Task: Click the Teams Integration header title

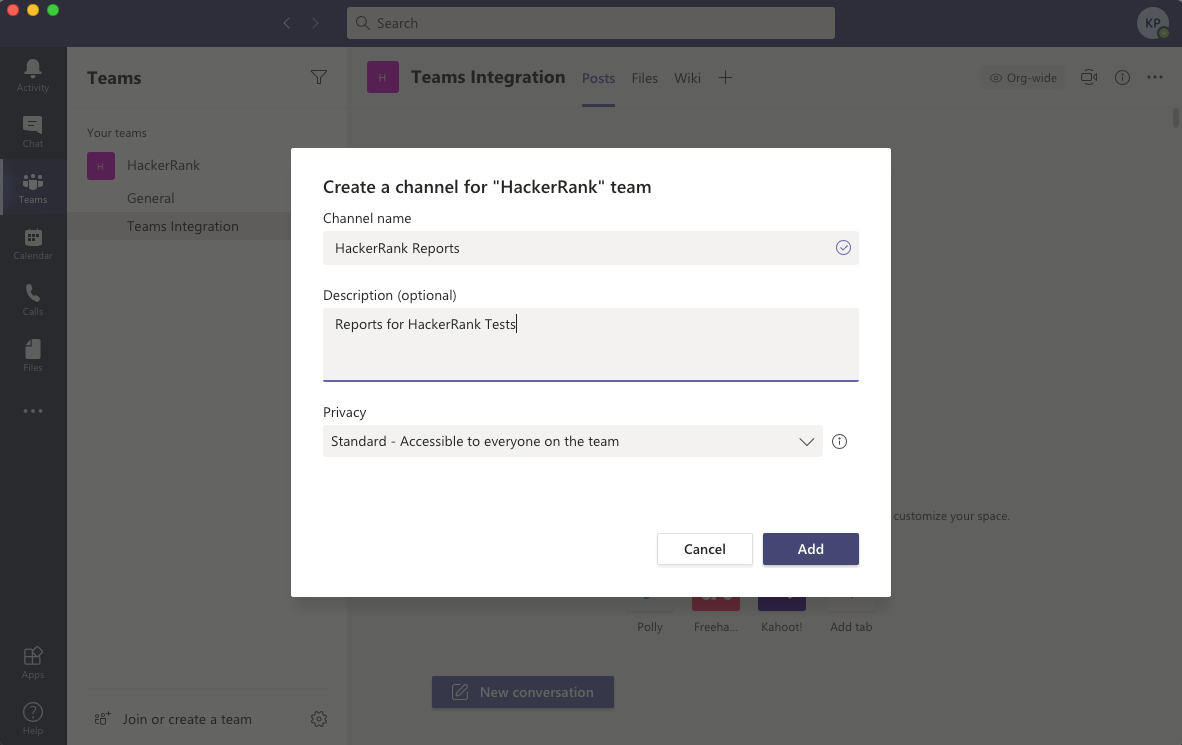Action: [488, 77]
